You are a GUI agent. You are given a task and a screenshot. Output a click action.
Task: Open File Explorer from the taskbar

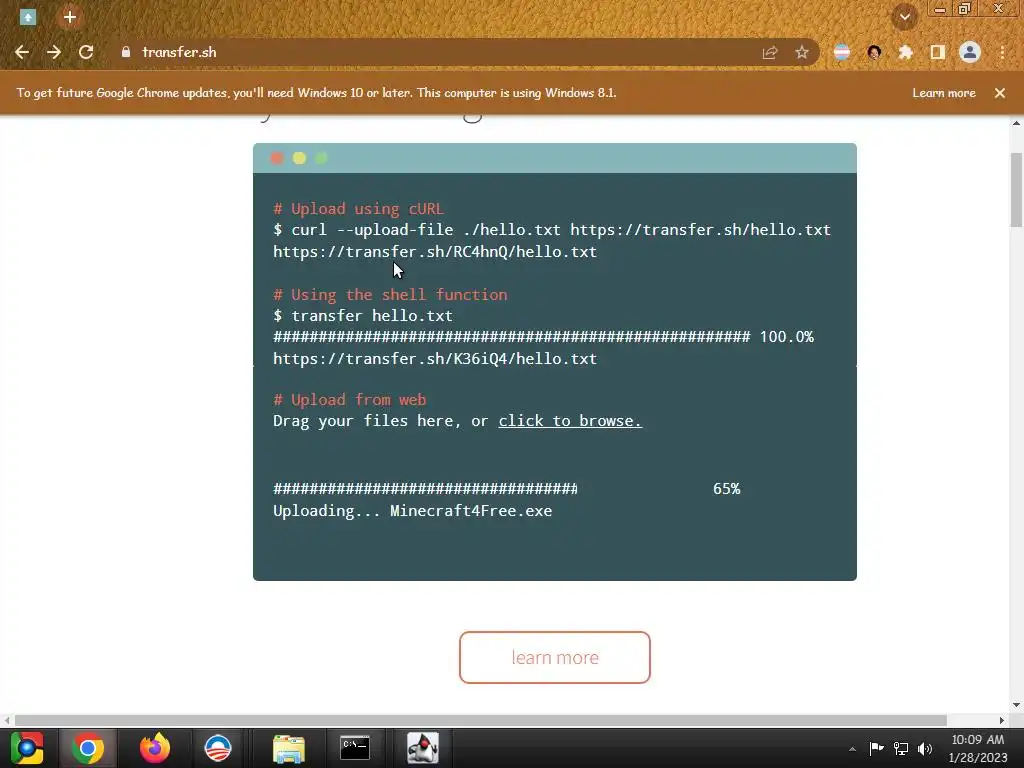(289, 748)
